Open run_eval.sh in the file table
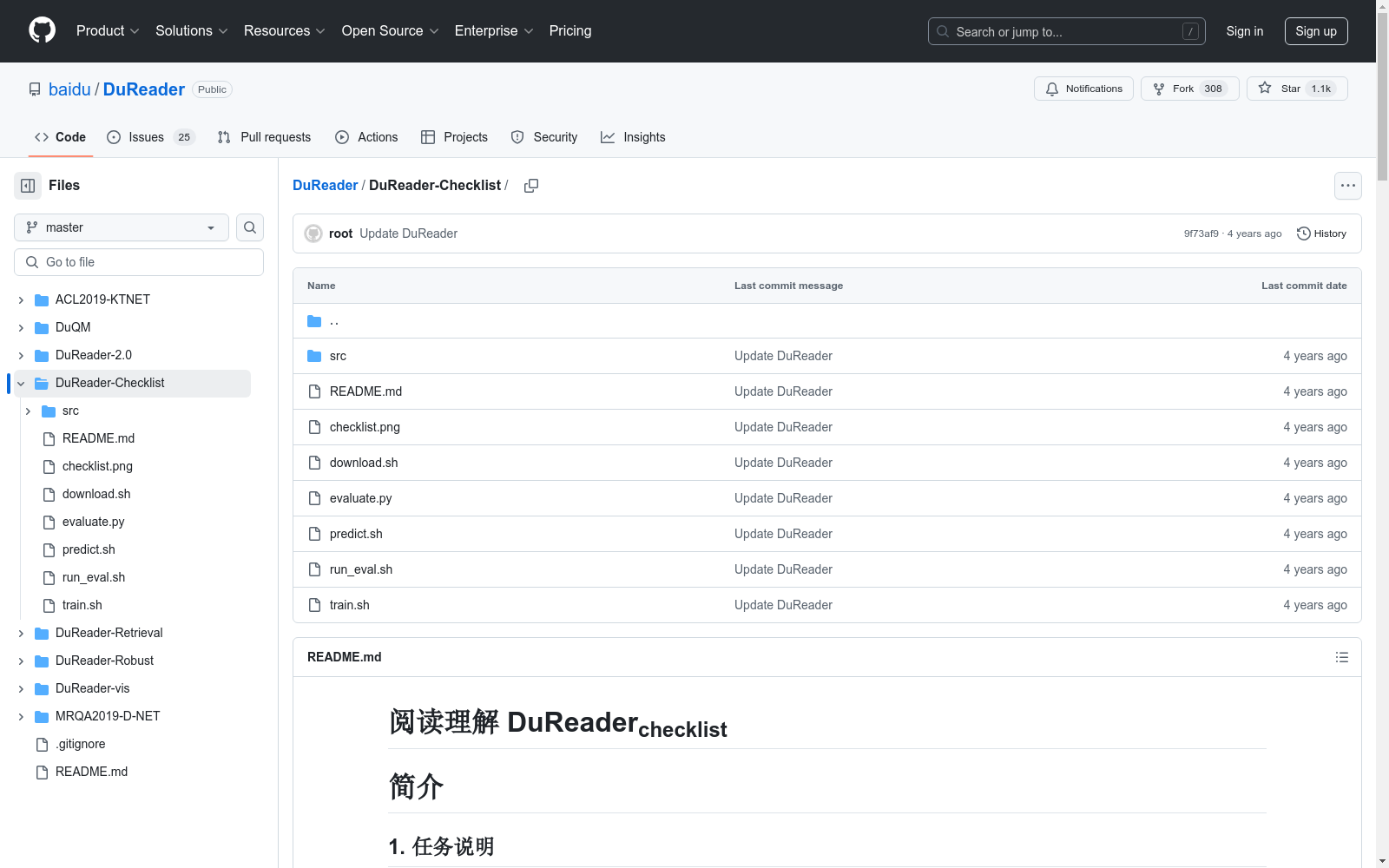This screenshot has height=868, width=1389. [361, 569]
